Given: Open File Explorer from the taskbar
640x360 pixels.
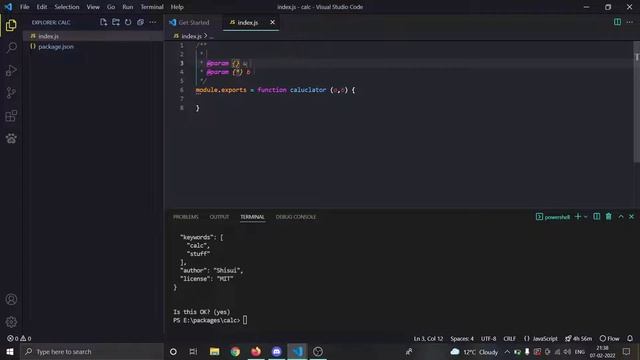Looking at the screenshot, I should [x=214, y=351].
